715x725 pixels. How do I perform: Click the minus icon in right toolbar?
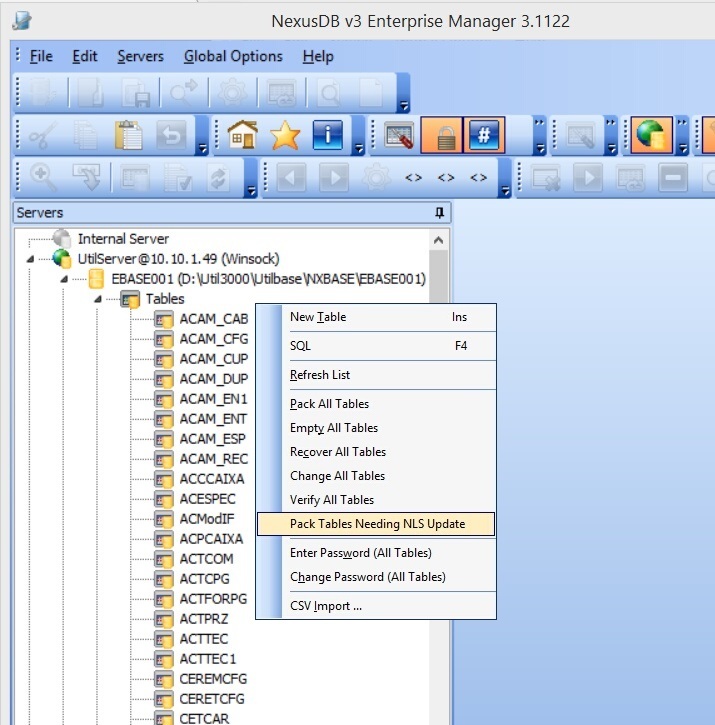(672, 178)
